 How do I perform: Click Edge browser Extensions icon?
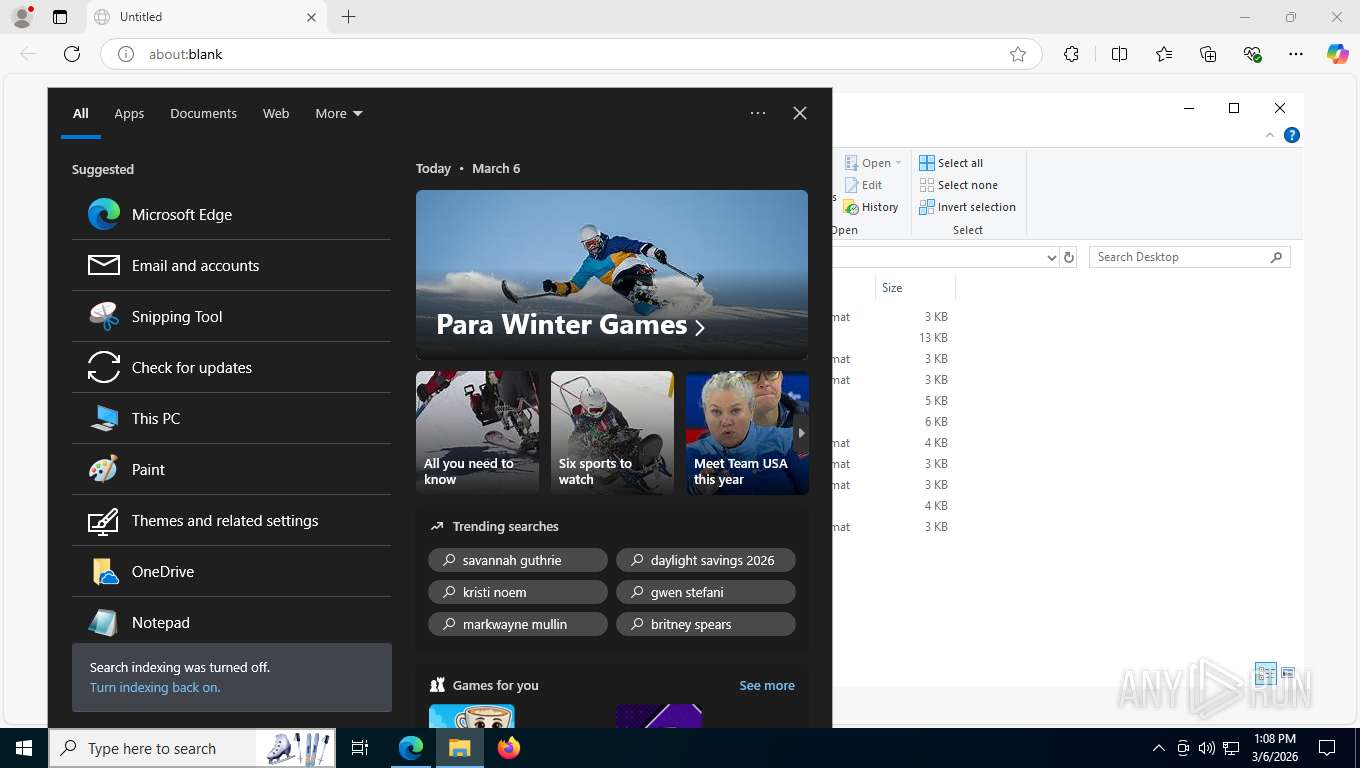[x=1071, y=54]
